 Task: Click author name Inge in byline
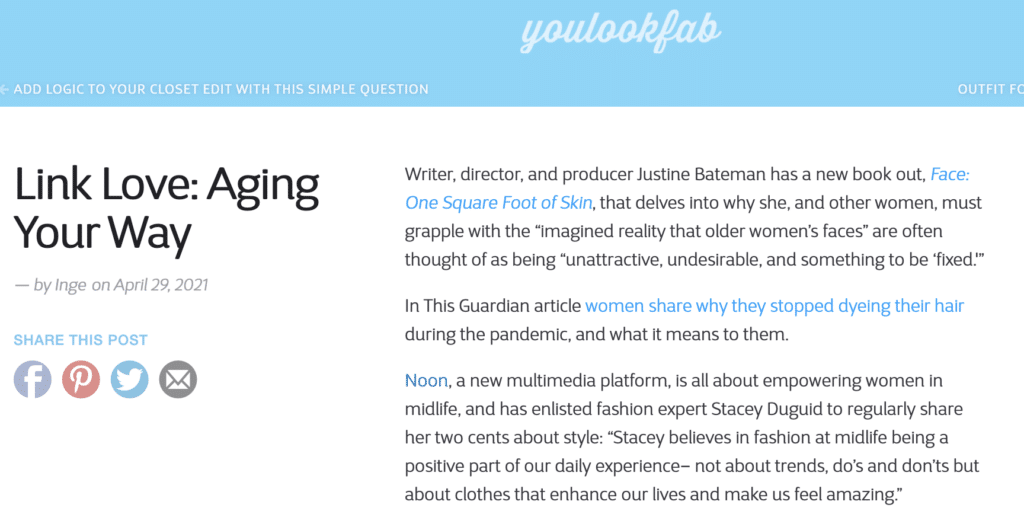tap(71, 285)
